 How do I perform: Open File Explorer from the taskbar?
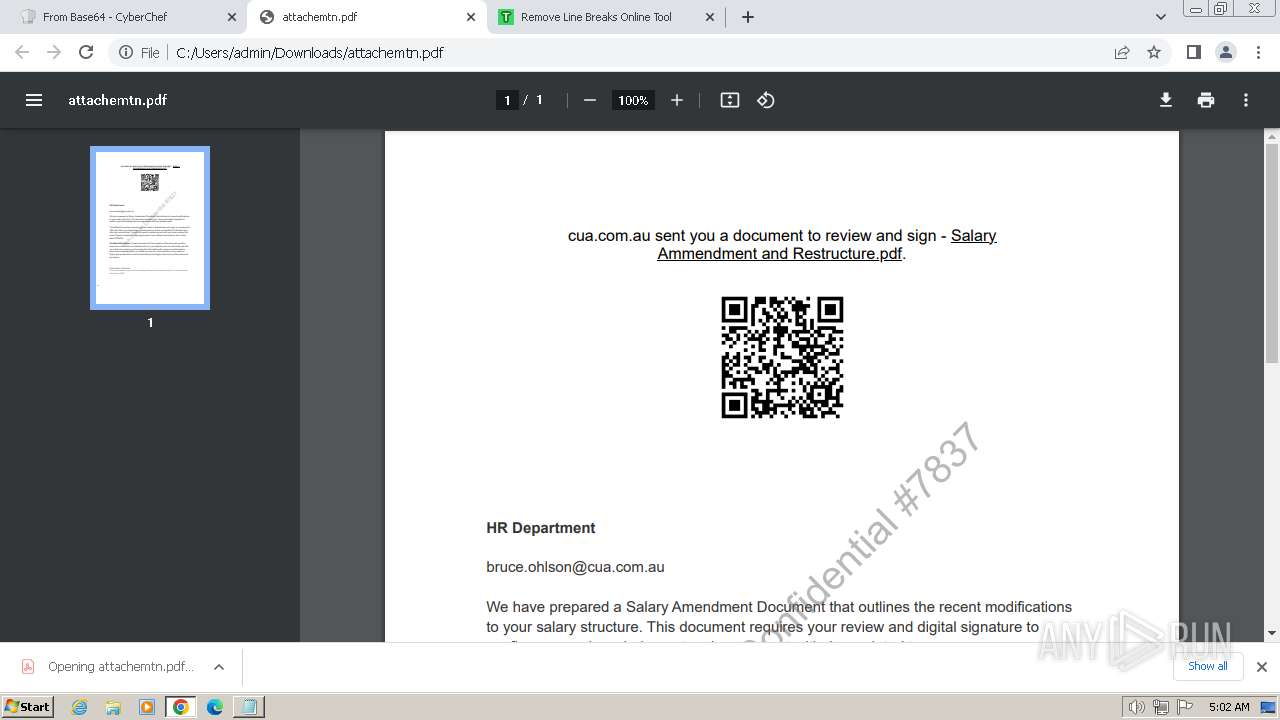(113, 707)
